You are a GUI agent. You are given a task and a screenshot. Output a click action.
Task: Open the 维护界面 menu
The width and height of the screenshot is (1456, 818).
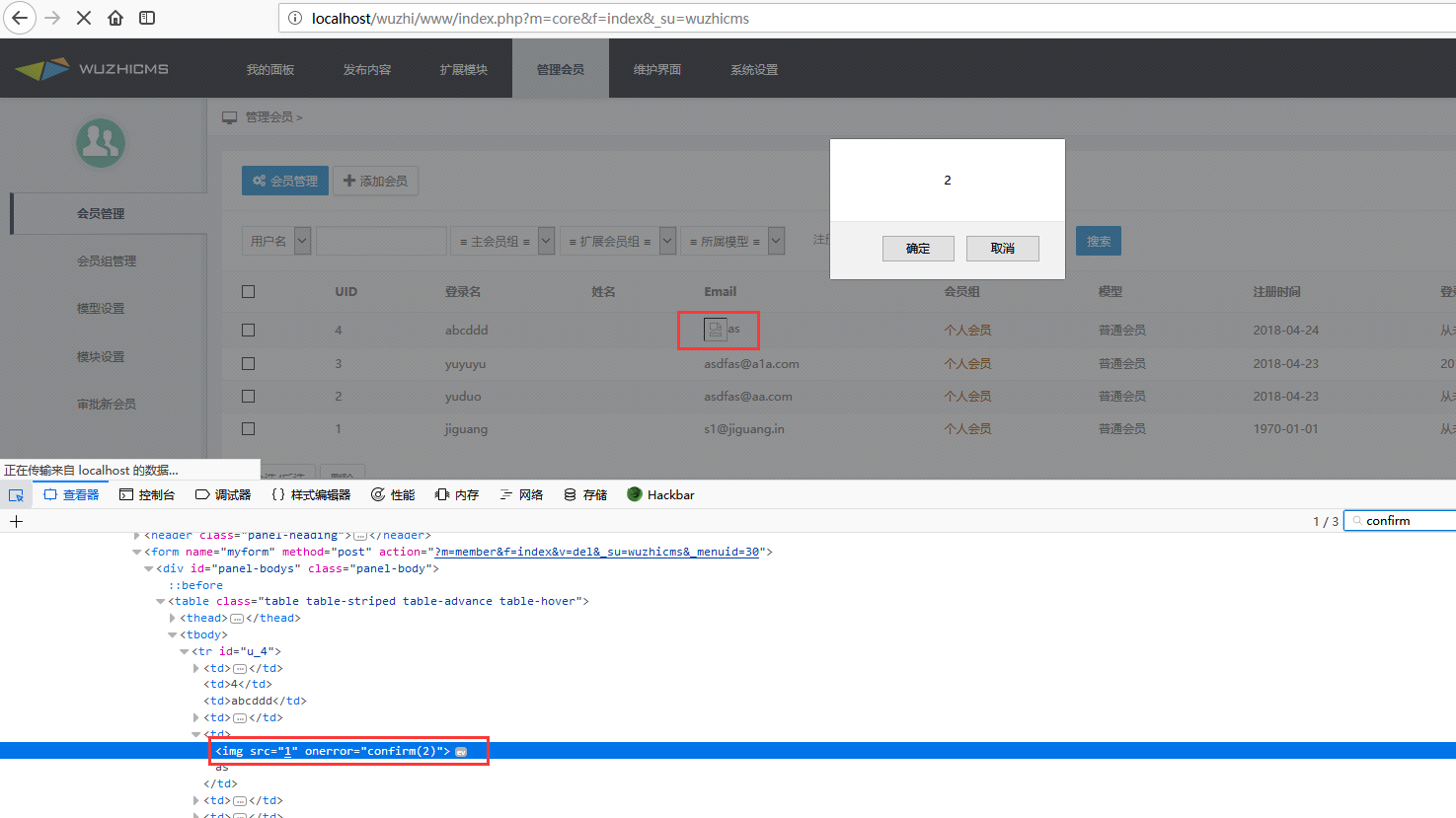pos(657,68)
